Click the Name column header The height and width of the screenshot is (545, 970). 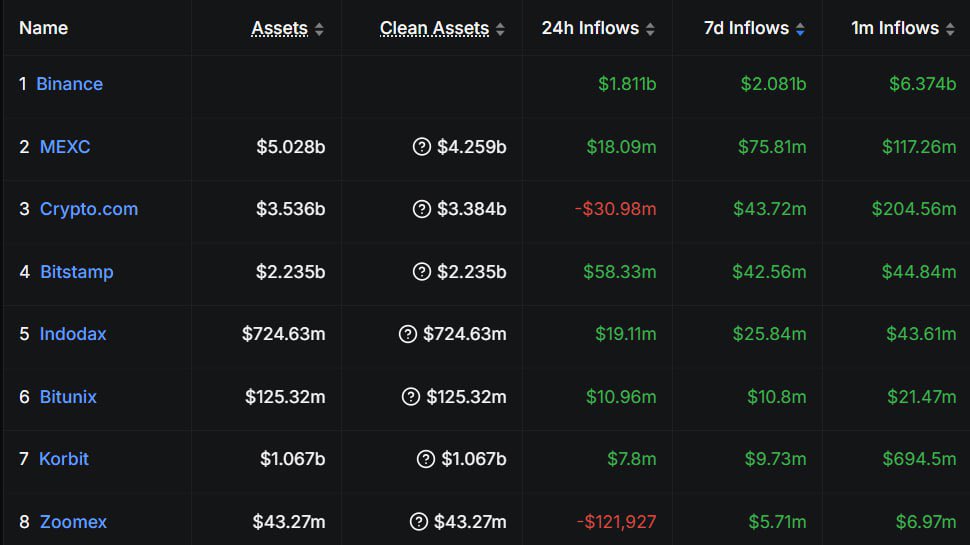(x=44, y=28)
